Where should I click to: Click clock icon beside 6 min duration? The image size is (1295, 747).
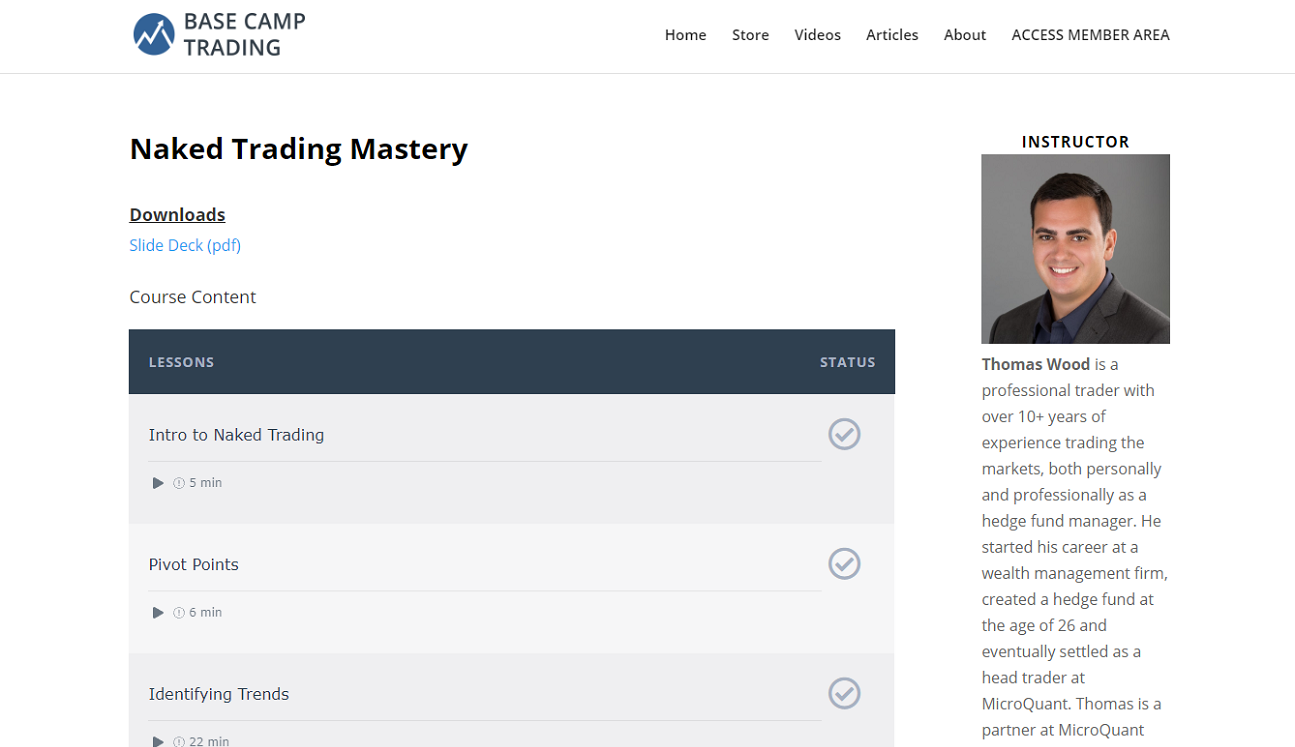179,613
